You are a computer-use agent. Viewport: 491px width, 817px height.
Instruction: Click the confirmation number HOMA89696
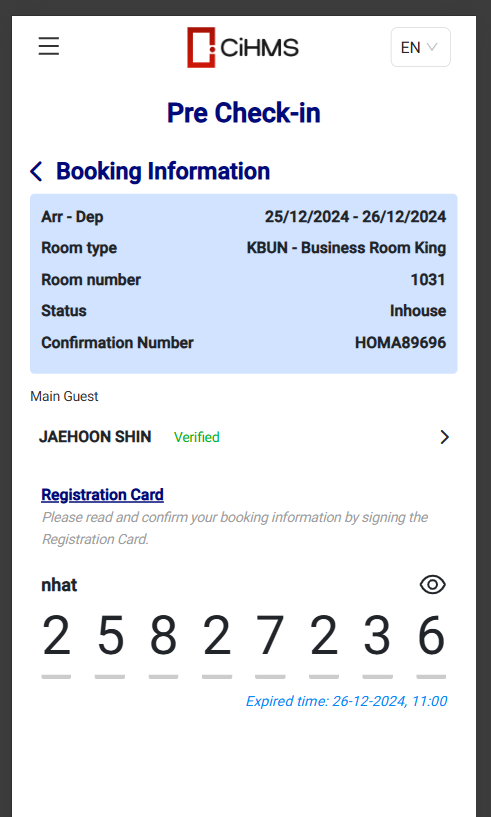[400, 342]
